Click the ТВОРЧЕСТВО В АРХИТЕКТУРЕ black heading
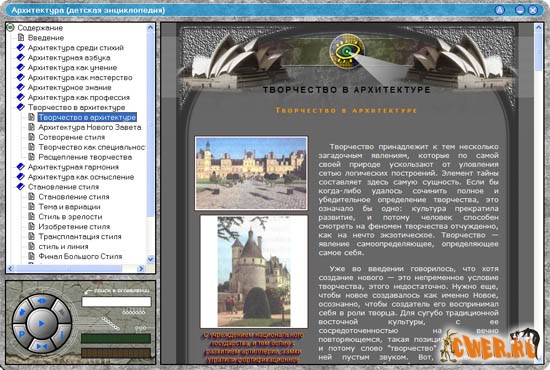Viewport: 550px width, 370px height. click(x=347, y=90)
